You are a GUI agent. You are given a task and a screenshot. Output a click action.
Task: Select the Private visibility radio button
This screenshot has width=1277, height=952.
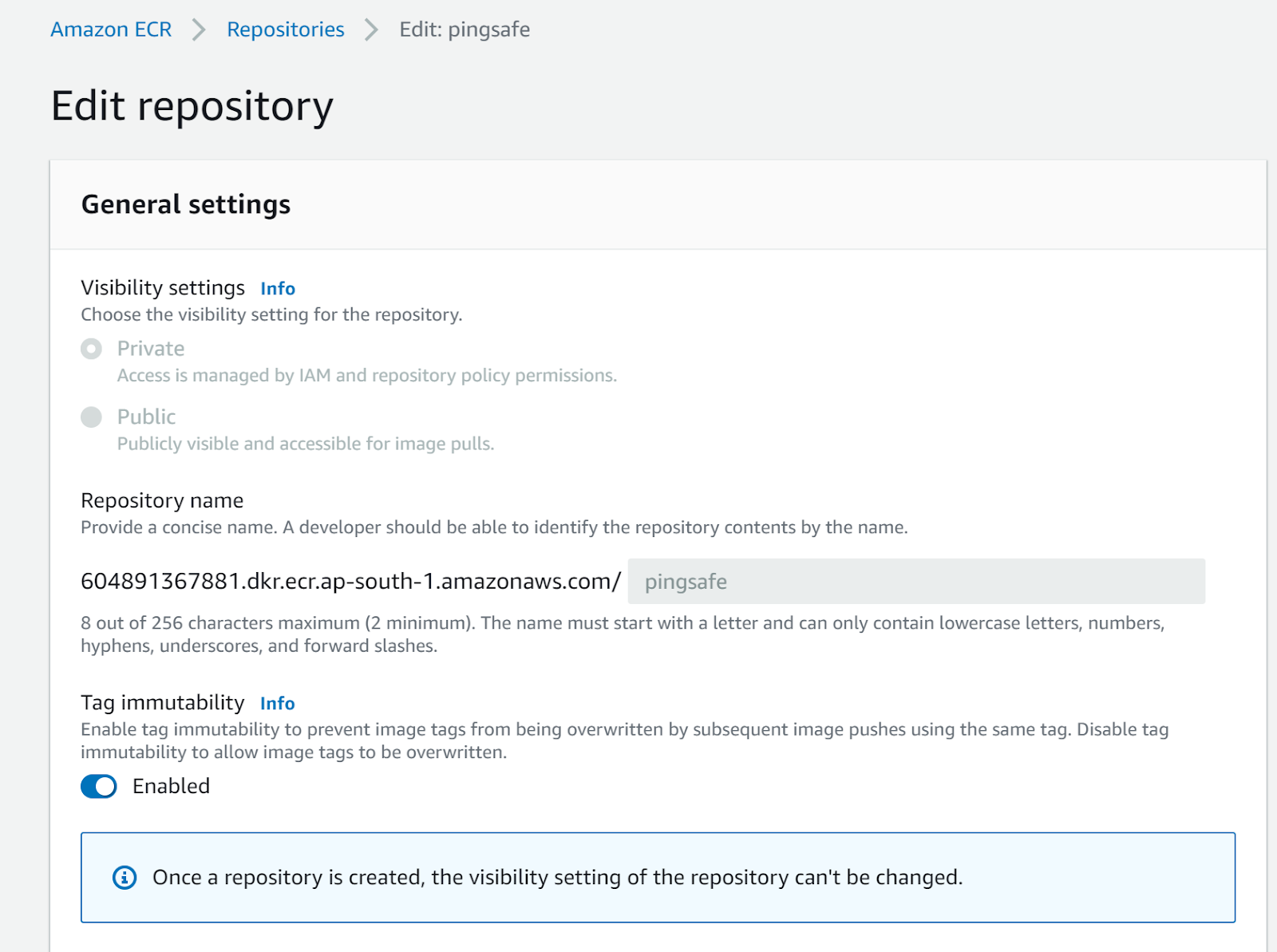pos(92,349)
